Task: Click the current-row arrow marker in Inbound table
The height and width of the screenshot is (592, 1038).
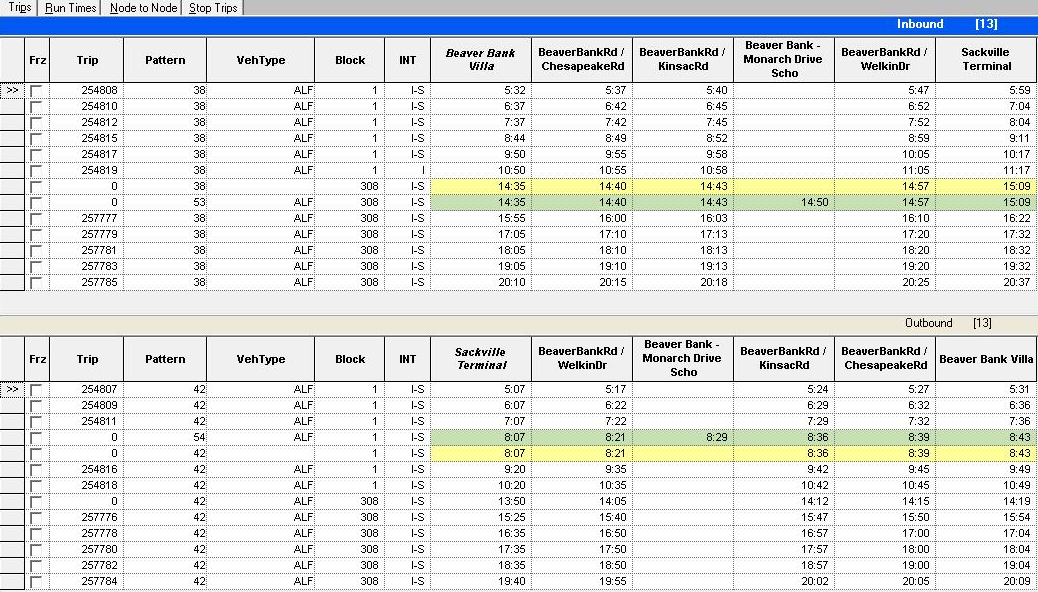Action: (x=12, y=90)
